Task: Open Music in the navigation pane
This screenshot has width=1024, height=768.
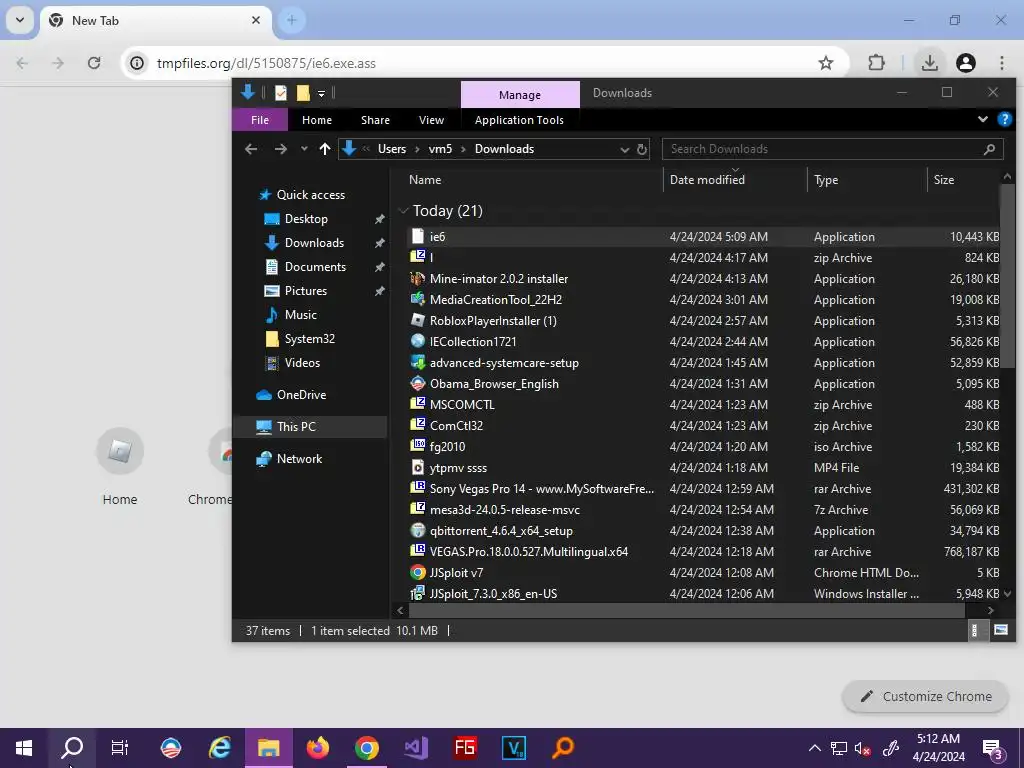Action: pyautogui.click(x=300, y=315)
